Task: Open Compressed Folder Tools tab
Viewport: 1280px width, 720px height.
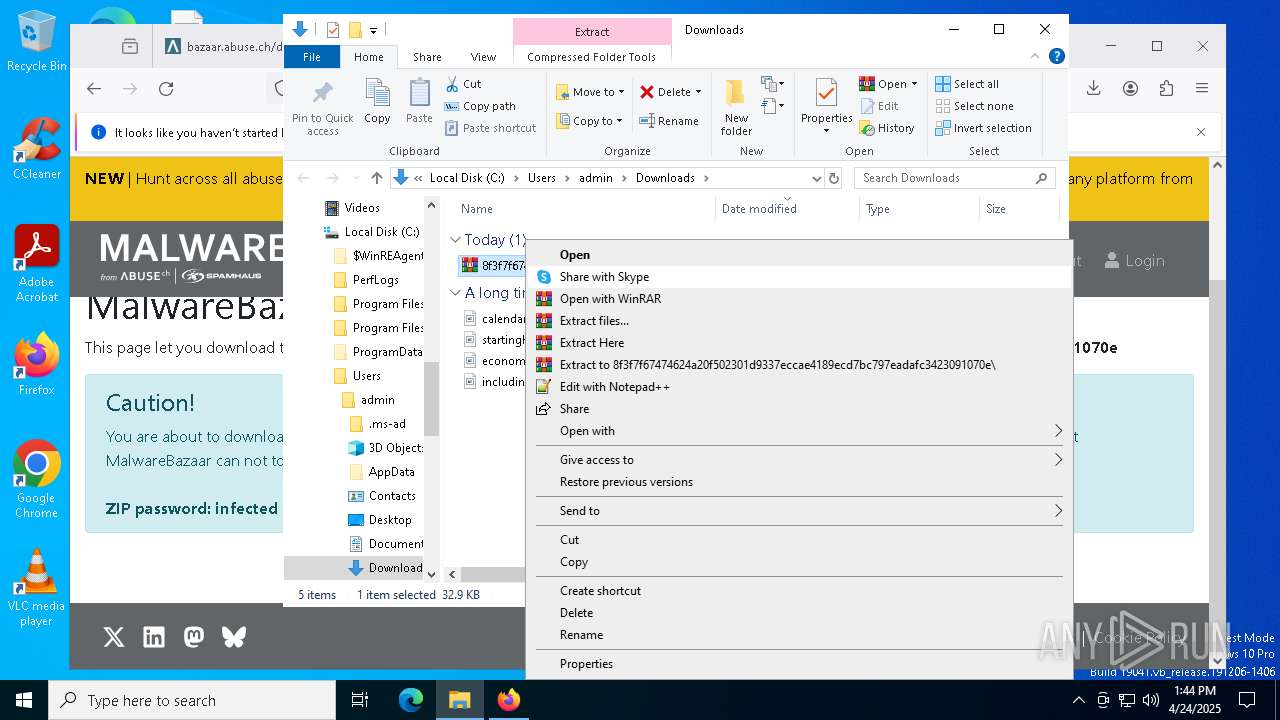Action: pos(591,57)
